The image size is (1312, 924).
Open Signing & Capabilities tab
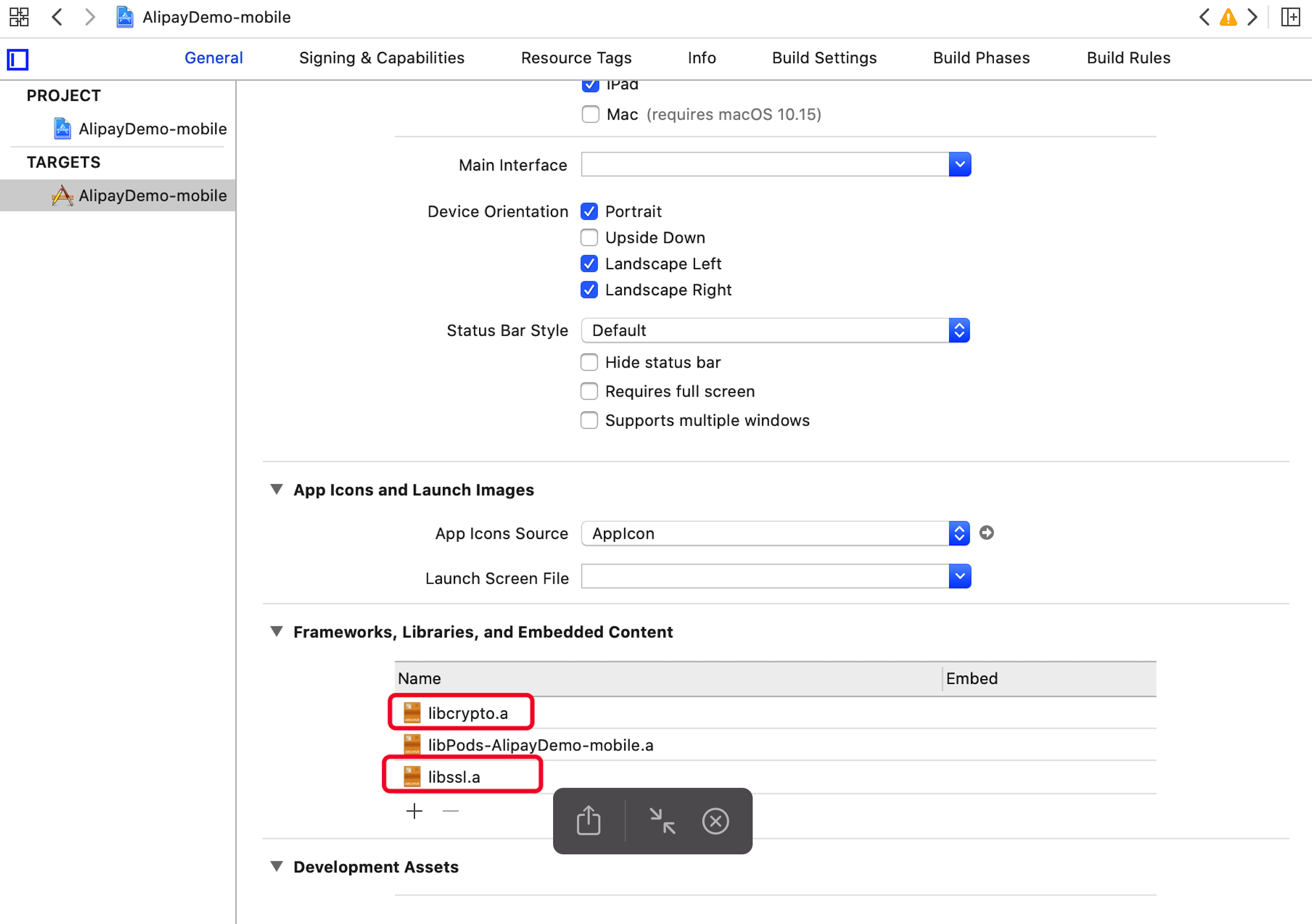pyautogui.click(x=382, y=58)
